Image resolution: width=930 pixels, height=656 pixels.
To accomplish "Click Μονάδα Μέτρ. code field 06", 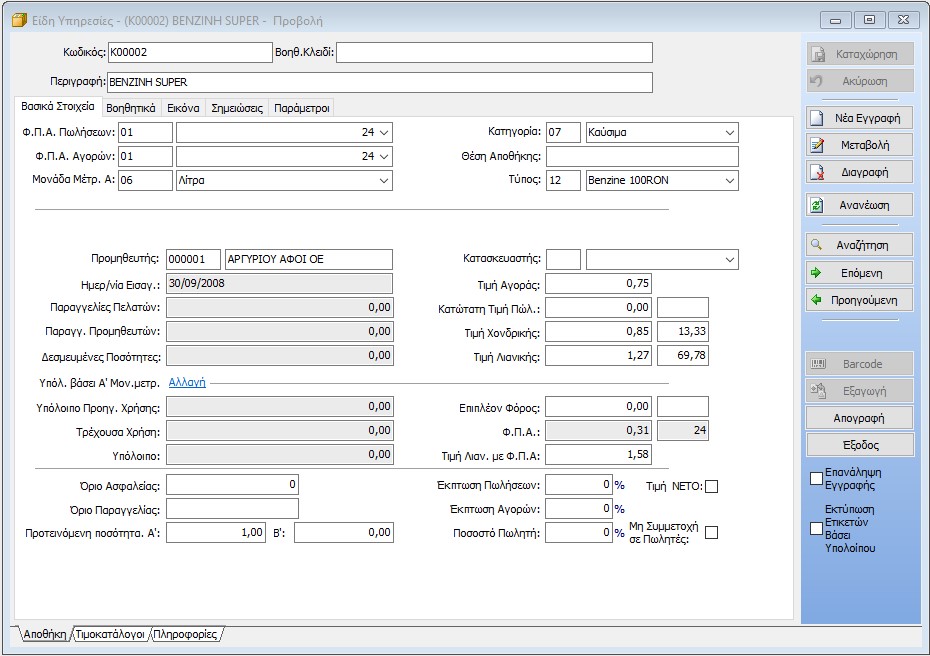I will pos(145,180).
